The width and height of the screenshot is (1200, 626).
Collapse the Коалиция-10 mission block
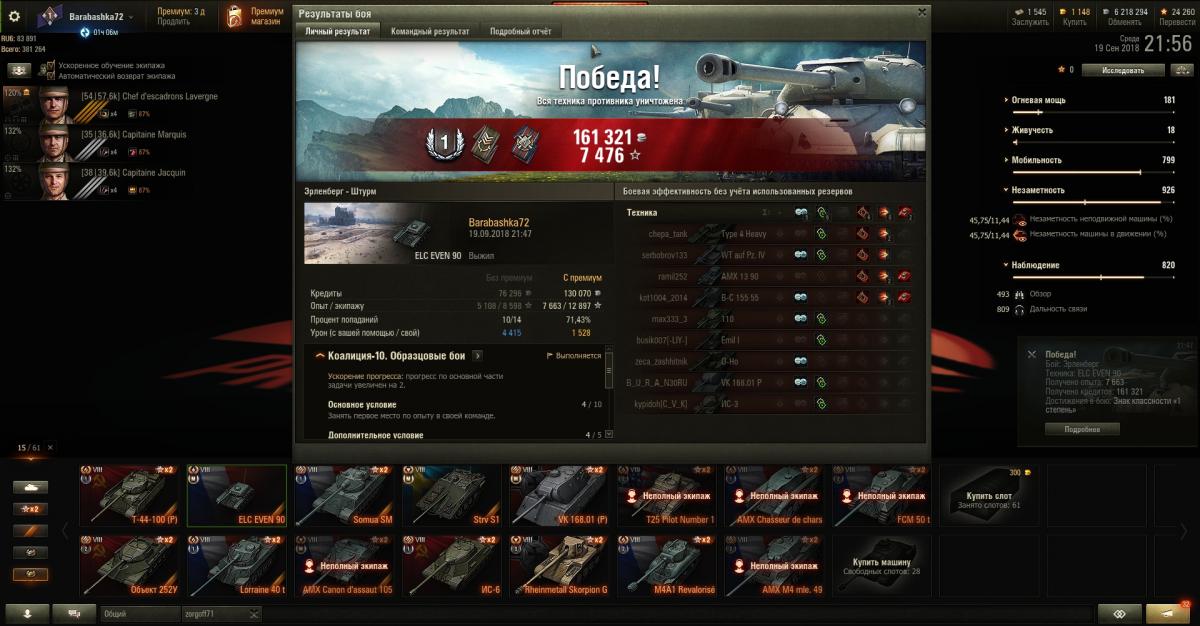(x=320, y=355)
